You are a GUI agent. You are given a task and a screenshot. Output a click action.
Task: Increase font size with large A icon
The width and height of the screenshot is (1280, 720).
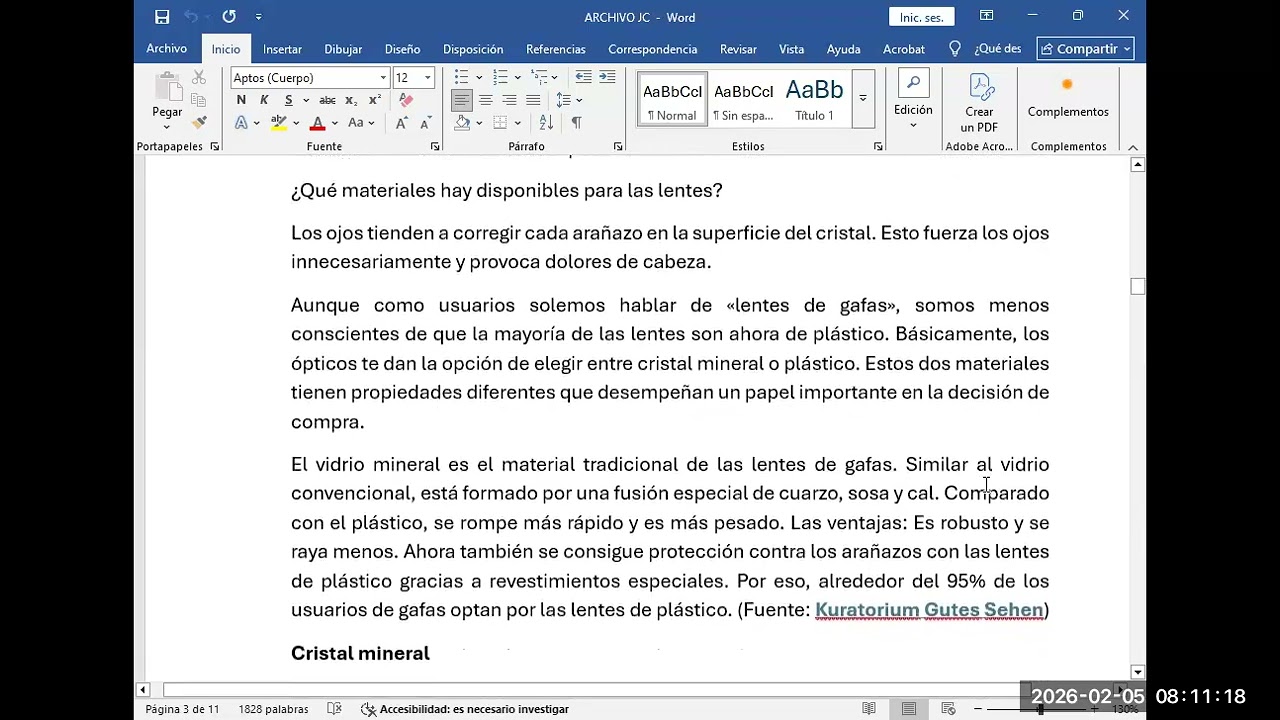pos(401,123)
